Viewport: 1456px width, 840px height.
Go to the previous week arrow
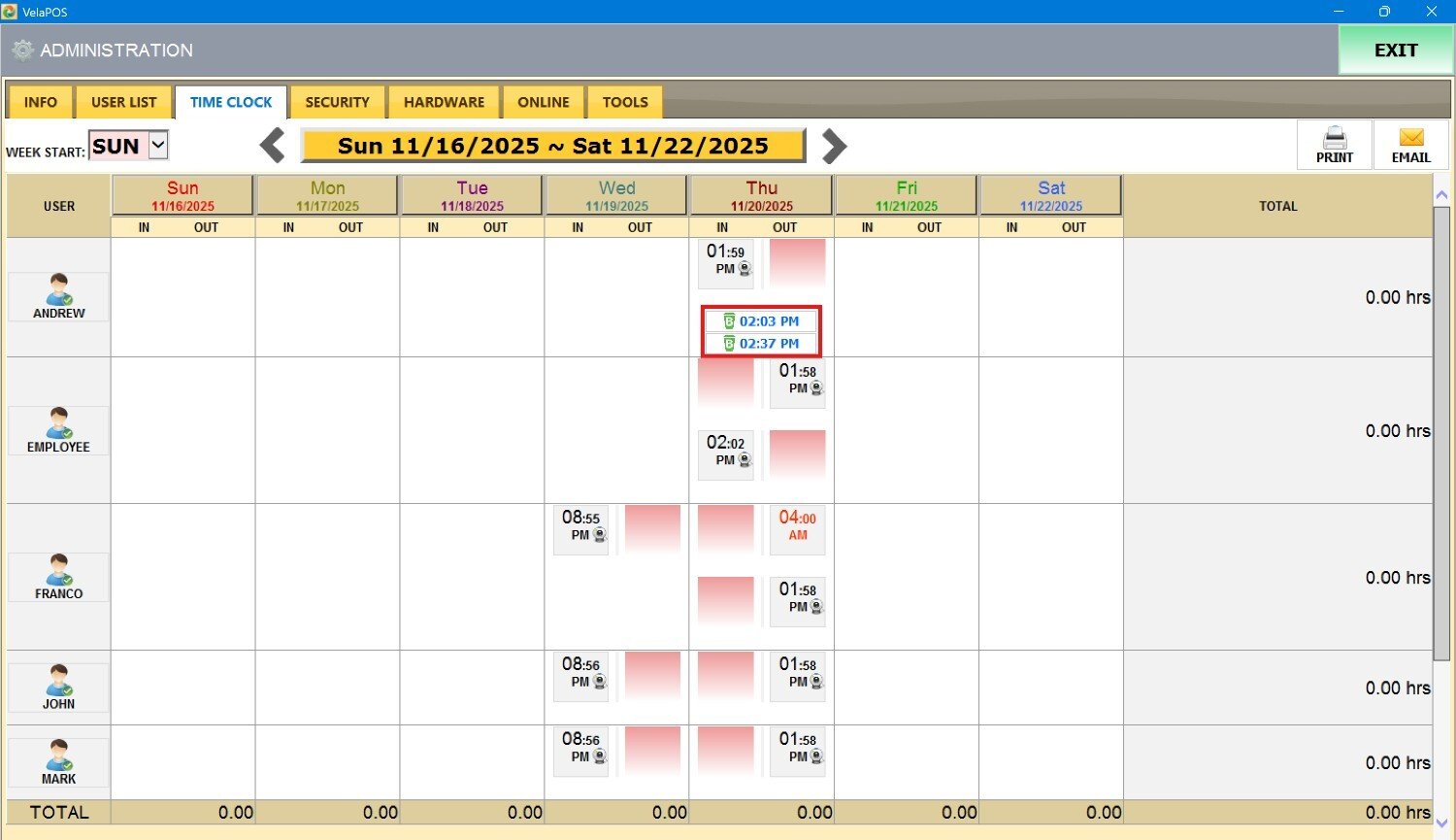click(273, 146)
